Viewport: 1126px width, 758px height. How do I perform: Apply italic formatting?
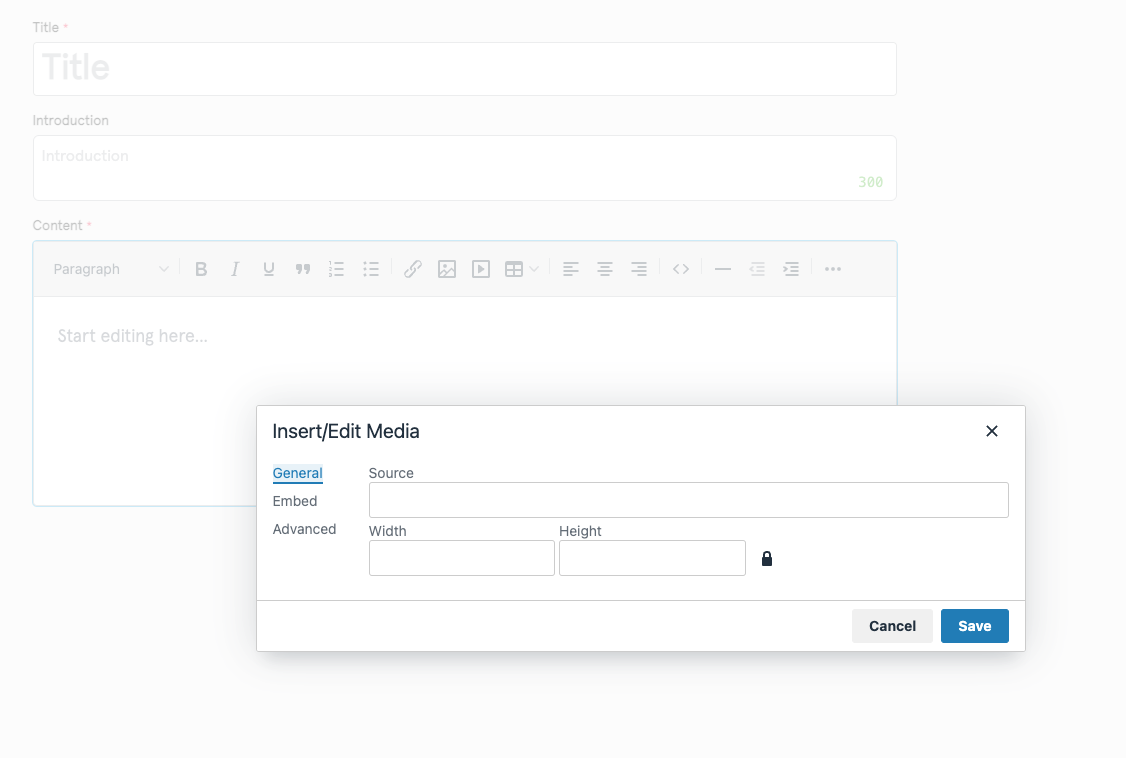(235, 269)
